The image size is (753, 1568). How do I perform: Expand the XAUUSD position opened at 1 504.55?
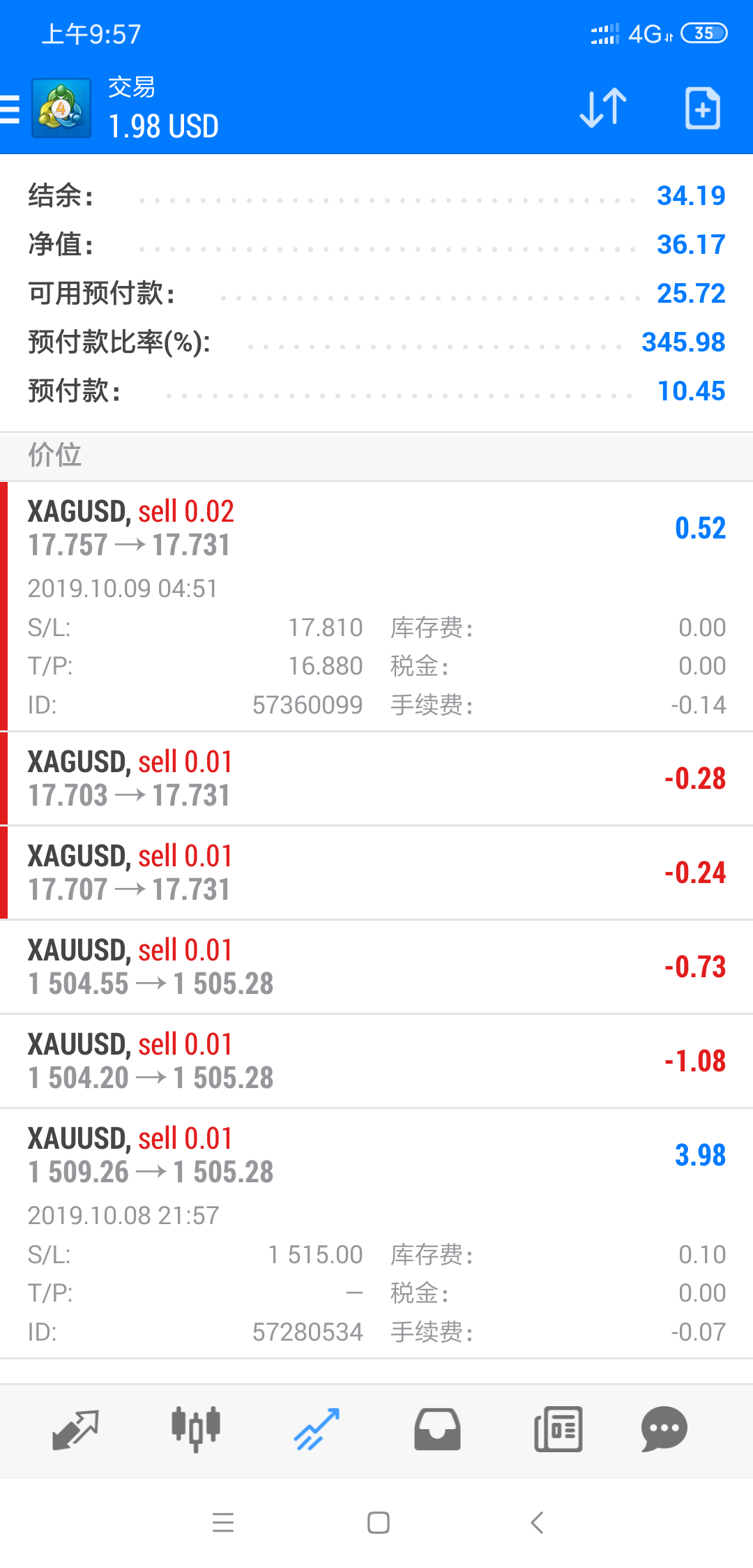376,967
